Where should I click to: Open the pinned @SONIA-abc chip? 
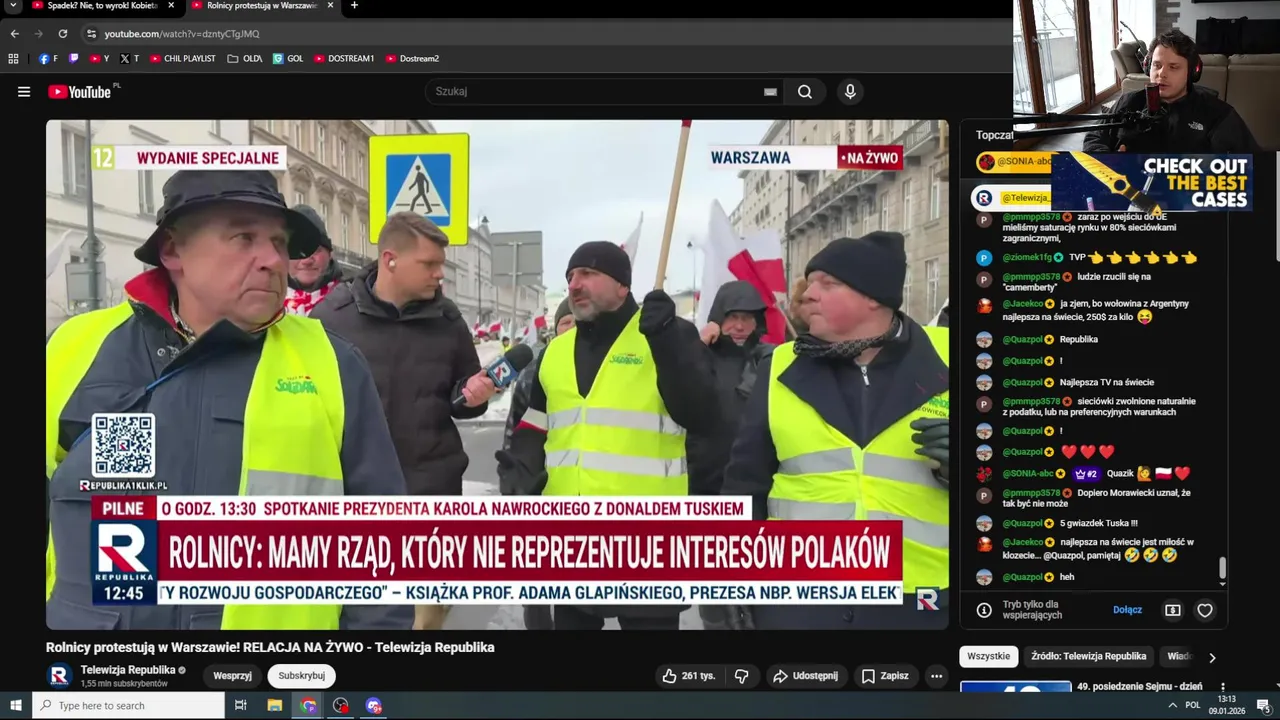[1015, 161]
